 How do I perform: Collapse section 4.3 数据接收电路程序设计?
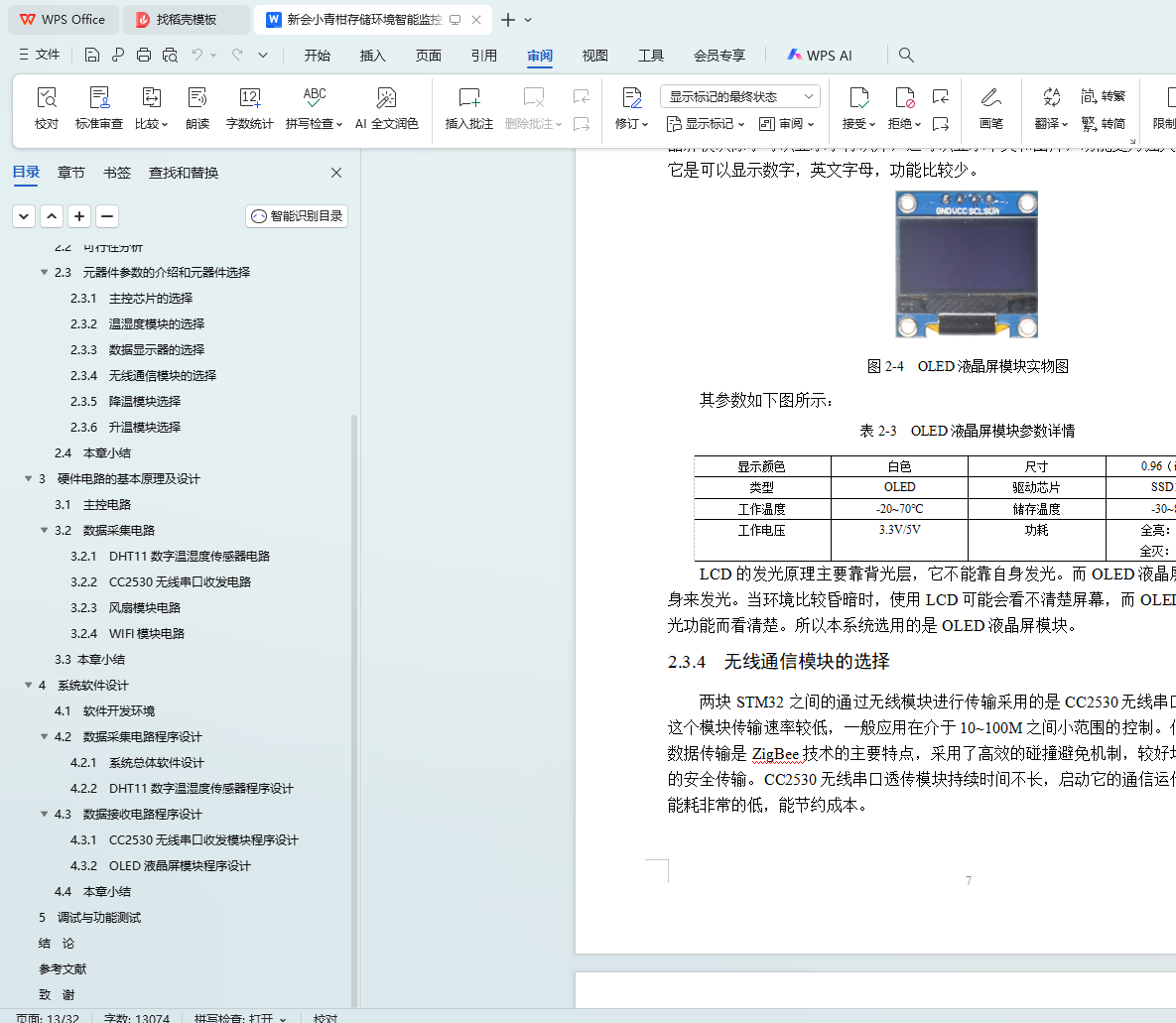point(45,814)
